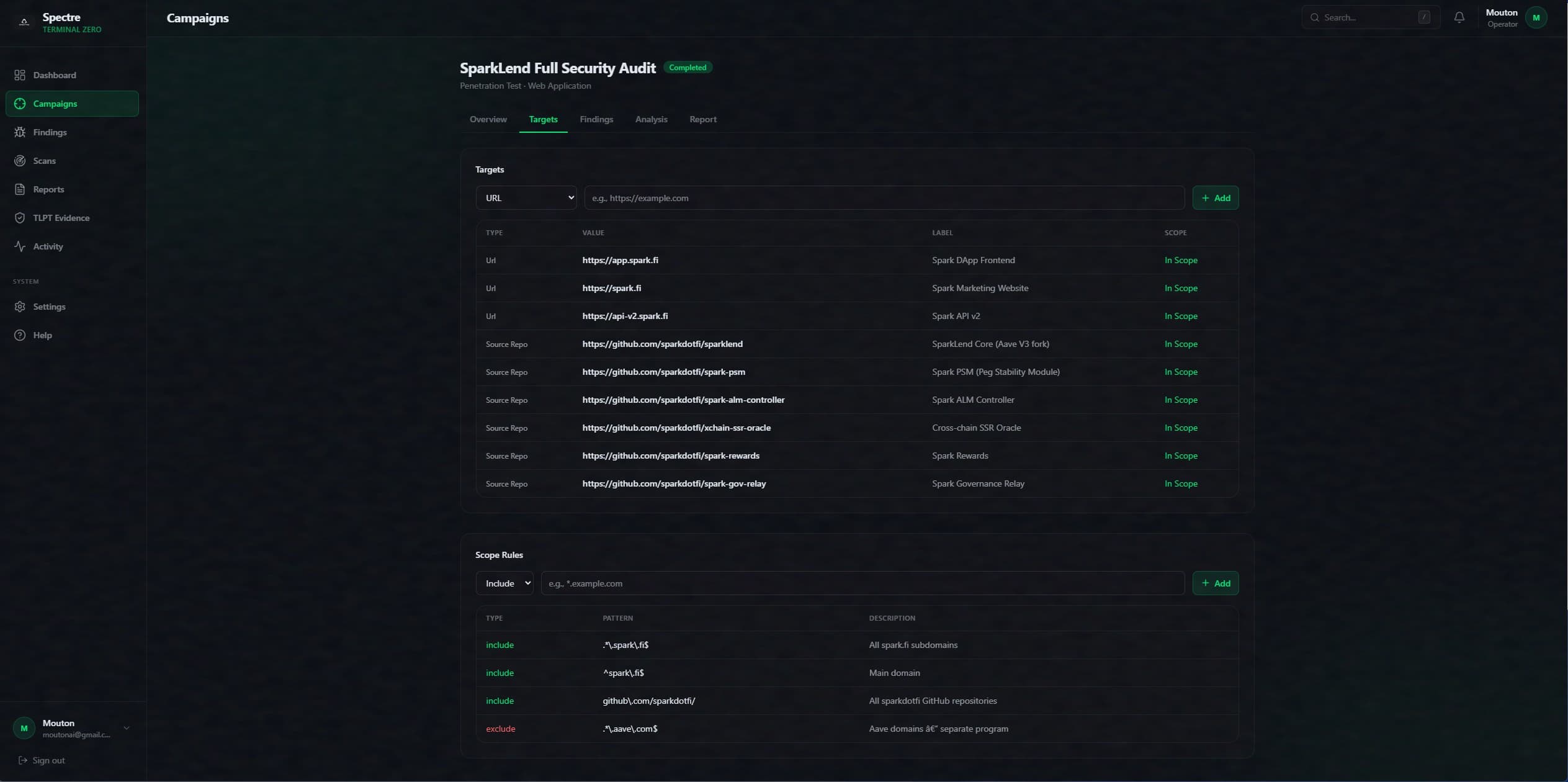
Task: Switch to the Findings tab
Action: 596,119
